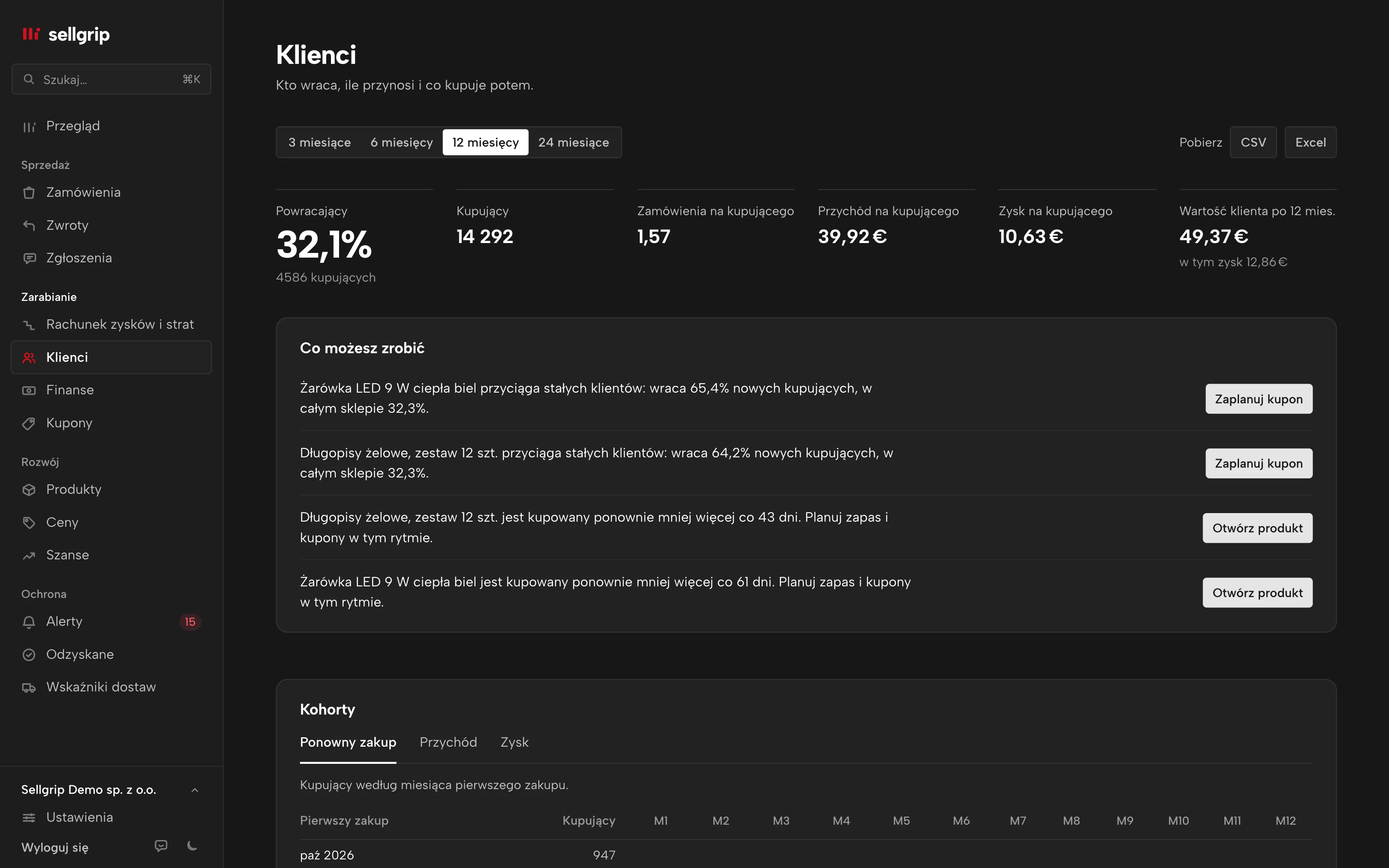Screen dimensions: 1389x868
Task: Click the 'paź 2026' cohort row
Action: [806, 855]
